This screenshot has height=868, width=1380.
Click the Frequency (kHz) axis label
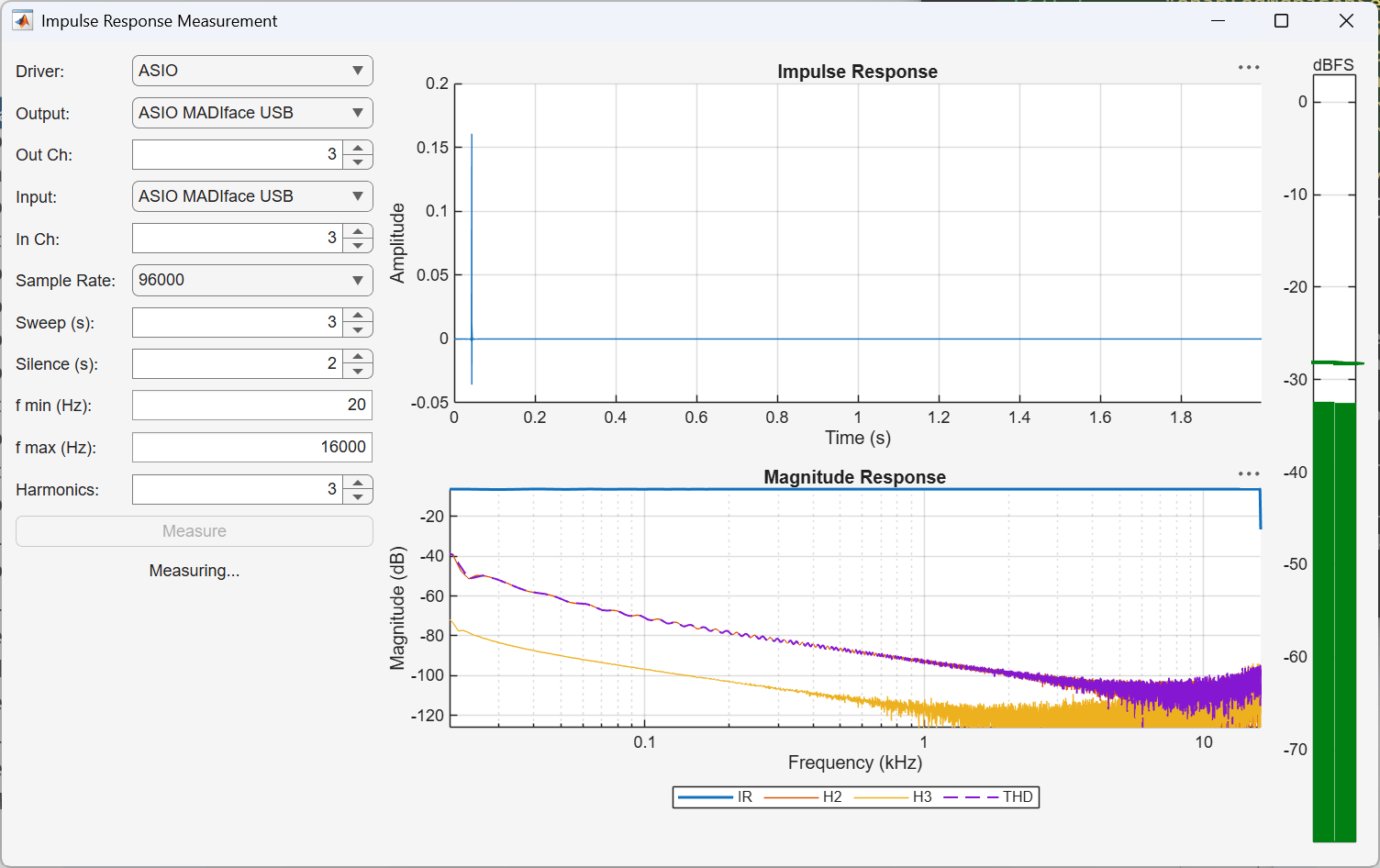855,762
